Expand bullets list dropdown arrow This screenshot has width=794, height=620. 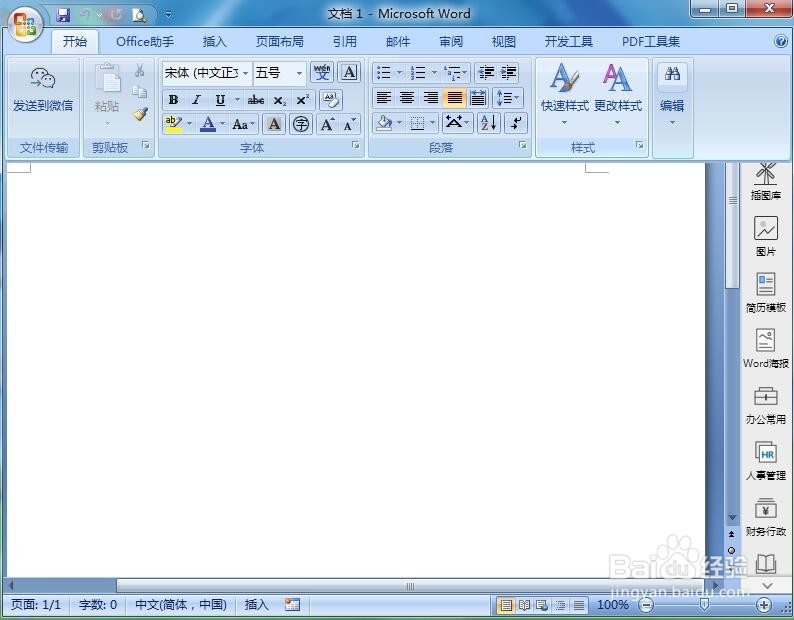(399, 73)
